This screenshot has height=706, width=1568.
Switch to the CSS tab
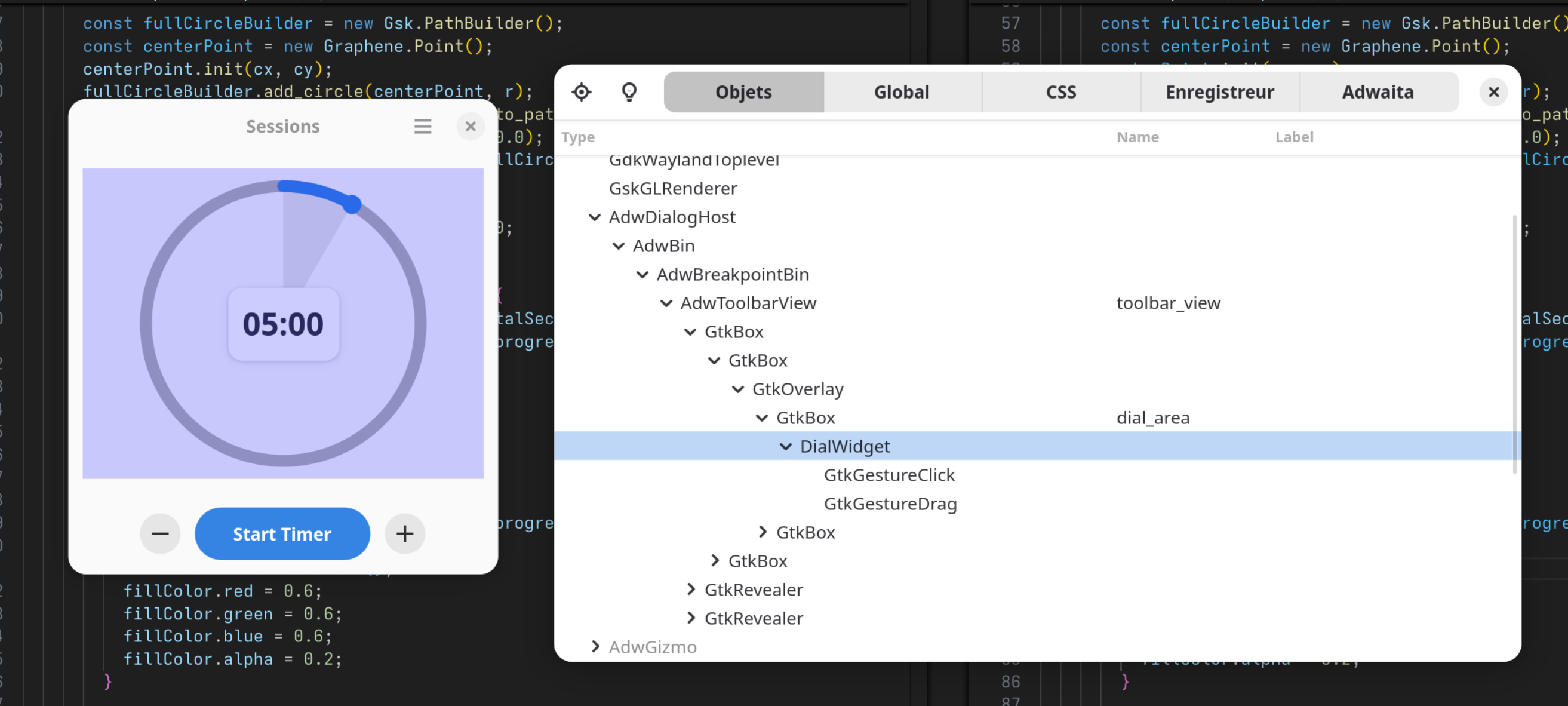point(1060,92)
